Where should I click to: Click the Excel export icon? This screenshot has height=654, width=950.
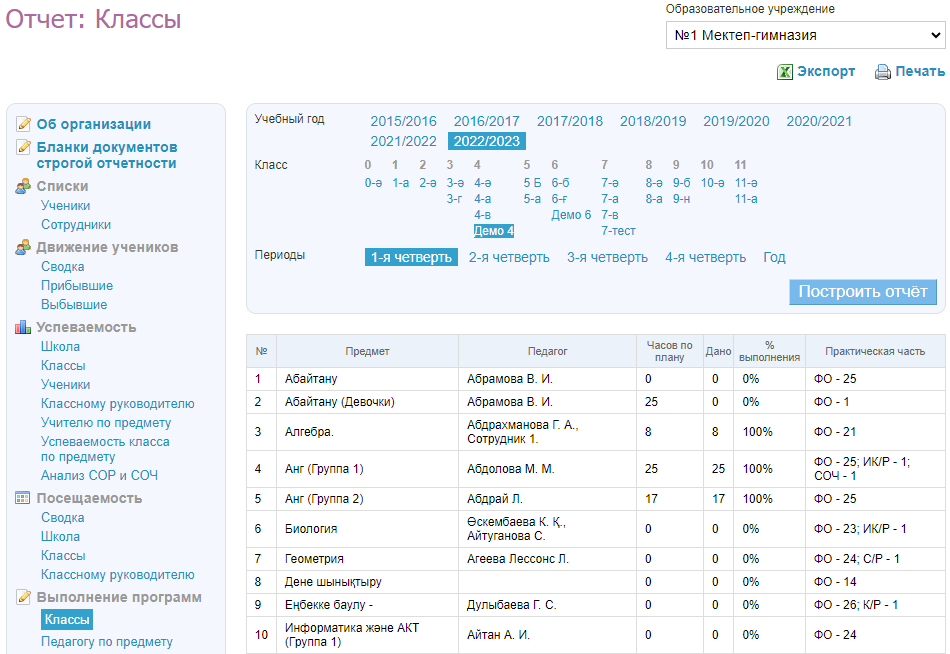coord(785,72)
